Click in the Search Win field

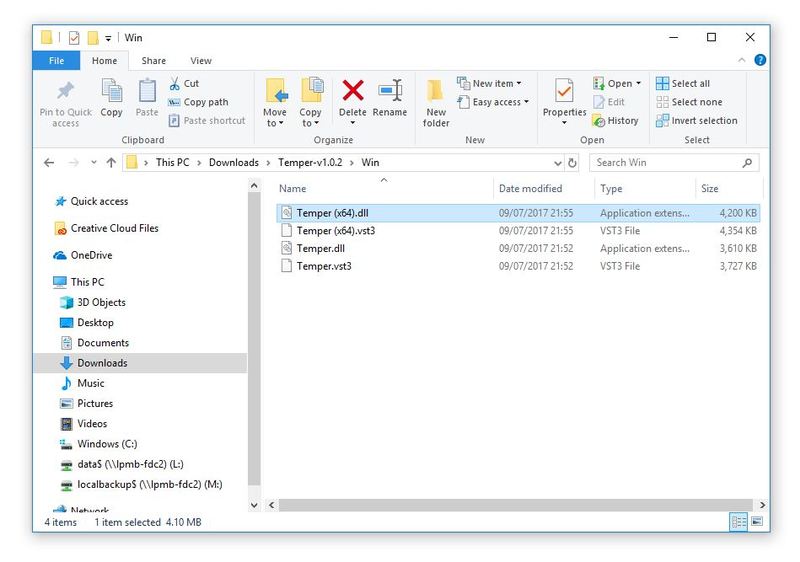(x=664, y=163)
